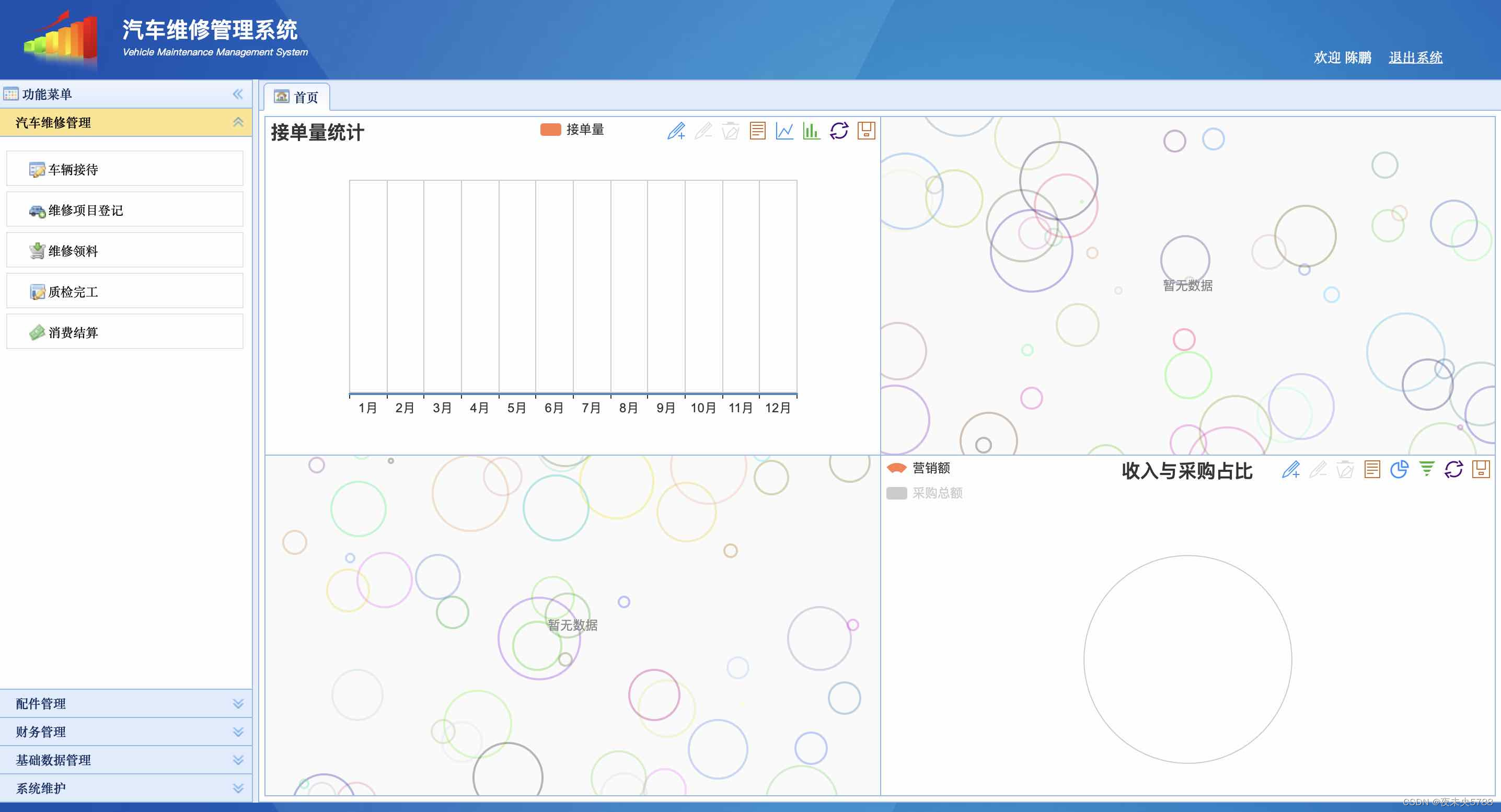Toggle 采购总额 legend series
Image resolution: width=1501 pixels, height=812 pixels.
[x=924, y=493]
